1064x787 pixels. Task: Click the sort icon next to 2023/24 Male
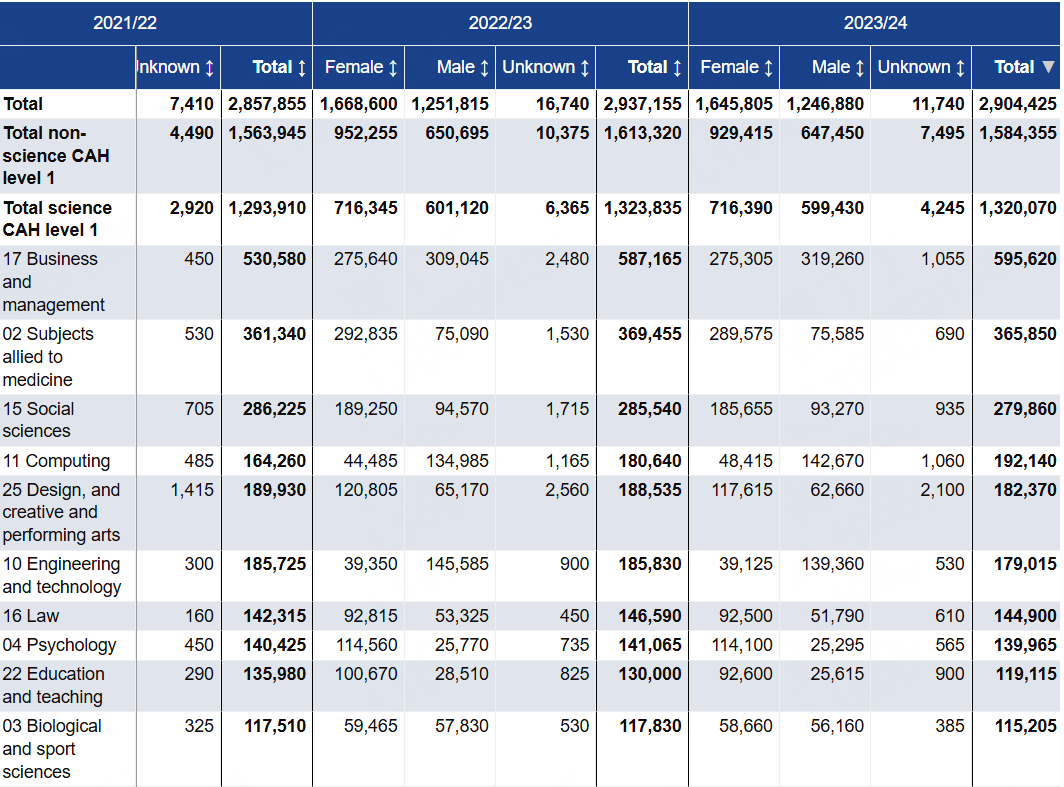point(860,68)
